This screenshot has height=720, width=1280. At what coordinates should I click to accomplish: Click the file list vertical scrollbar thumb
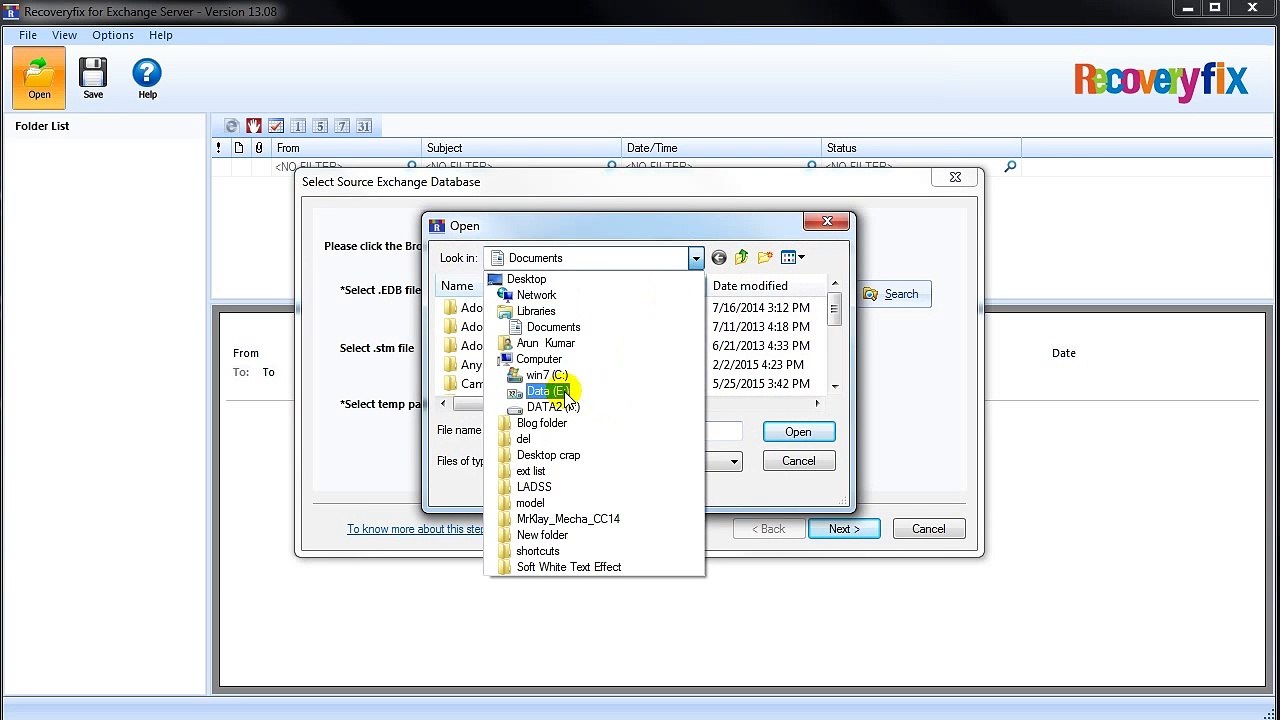[x=834, y=309]
